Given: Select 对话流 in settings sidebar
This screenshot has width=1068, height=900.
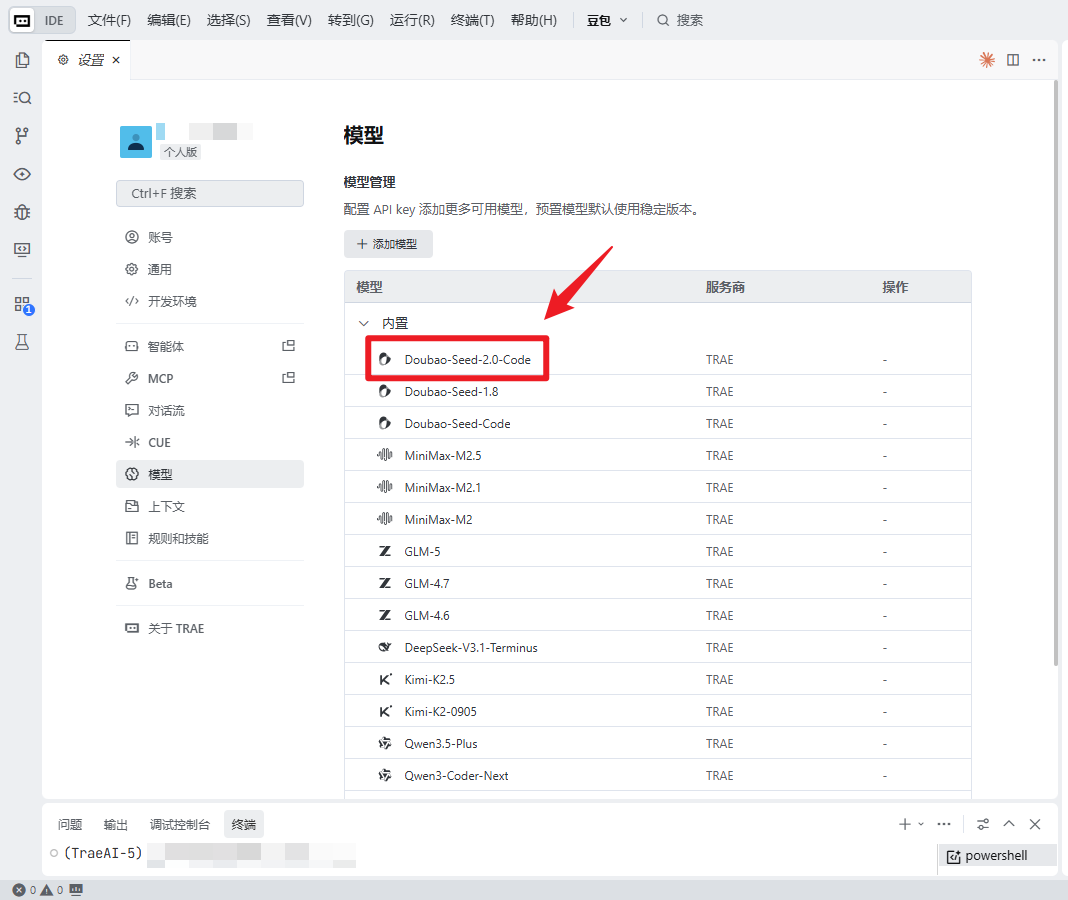Looking at the screenshot, I should click(166, 410).
